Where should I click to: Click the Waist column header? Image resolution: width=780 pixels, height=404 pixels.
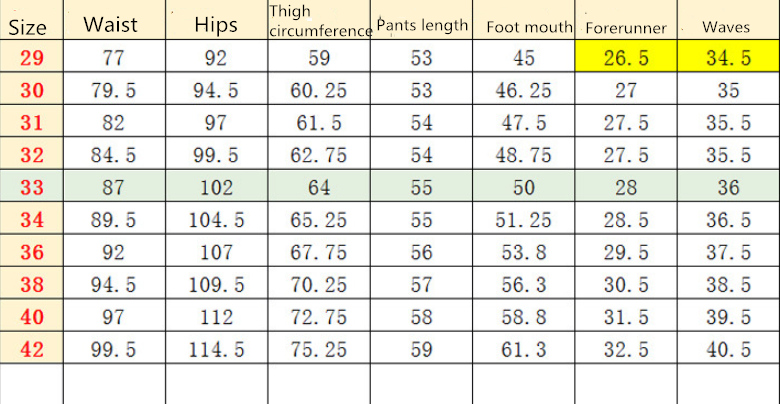point(110,25)
